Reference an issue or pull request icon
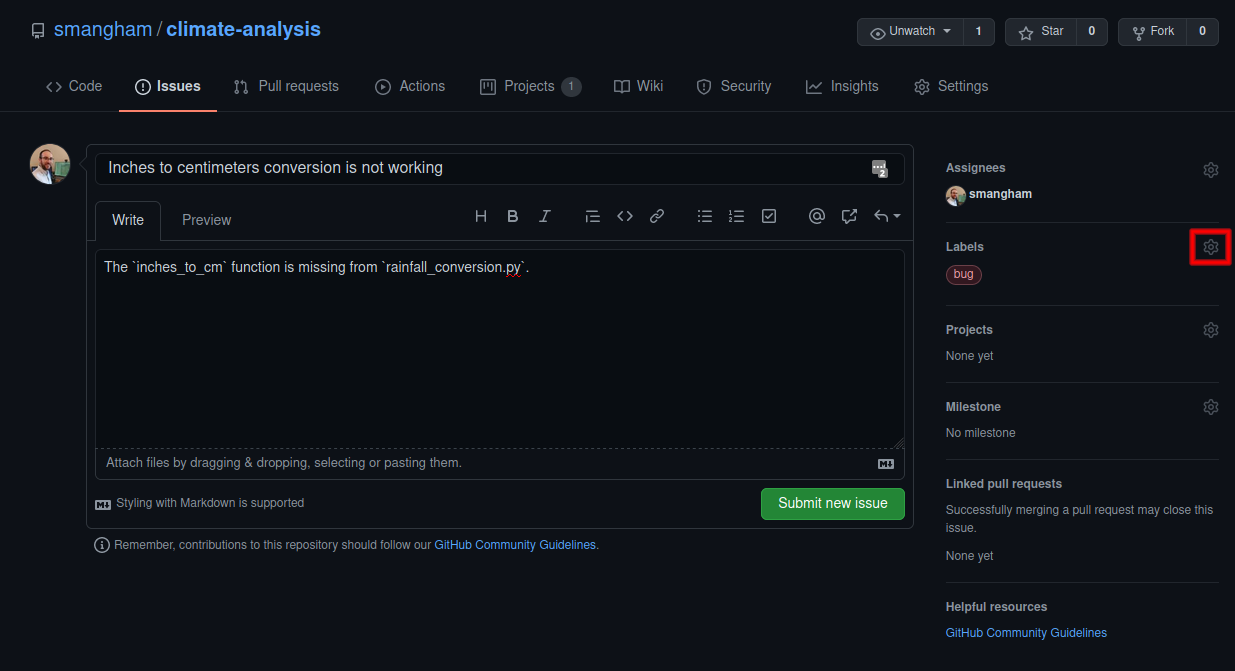 [x=849, y=216]
